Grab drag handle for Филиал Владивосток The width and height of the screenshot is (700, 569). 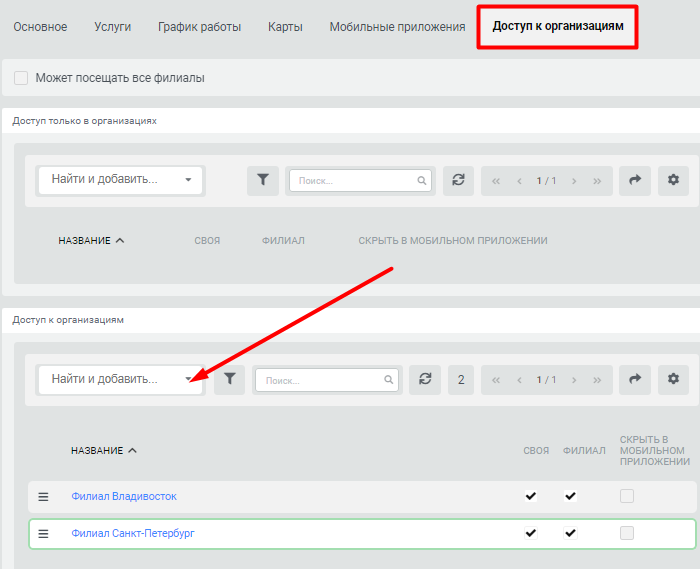pyautogui.click(x=43, y=497)
